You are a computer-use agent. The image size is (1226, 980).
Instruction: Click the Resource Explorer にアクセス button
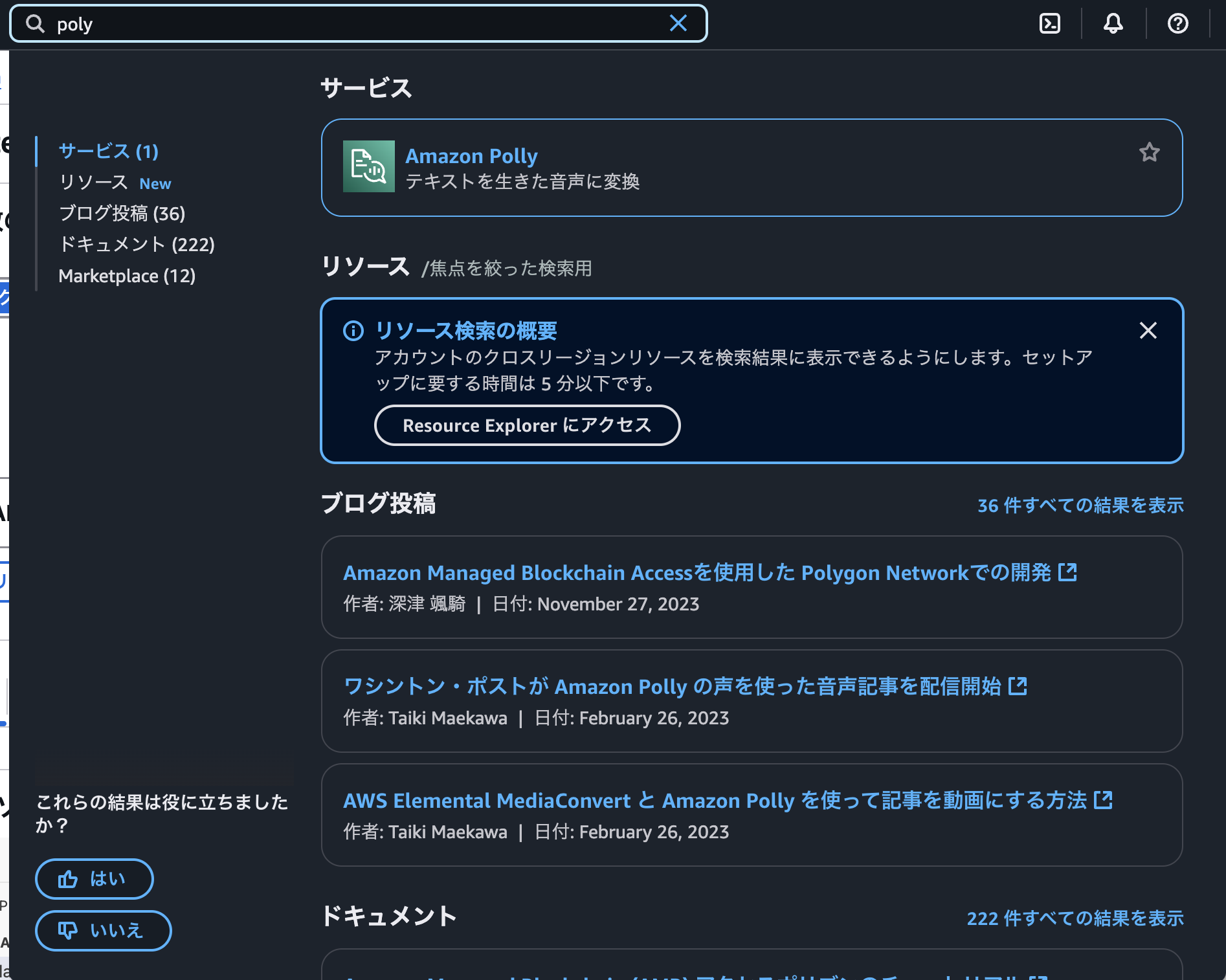pyautogui.click(x=527, y=425)
